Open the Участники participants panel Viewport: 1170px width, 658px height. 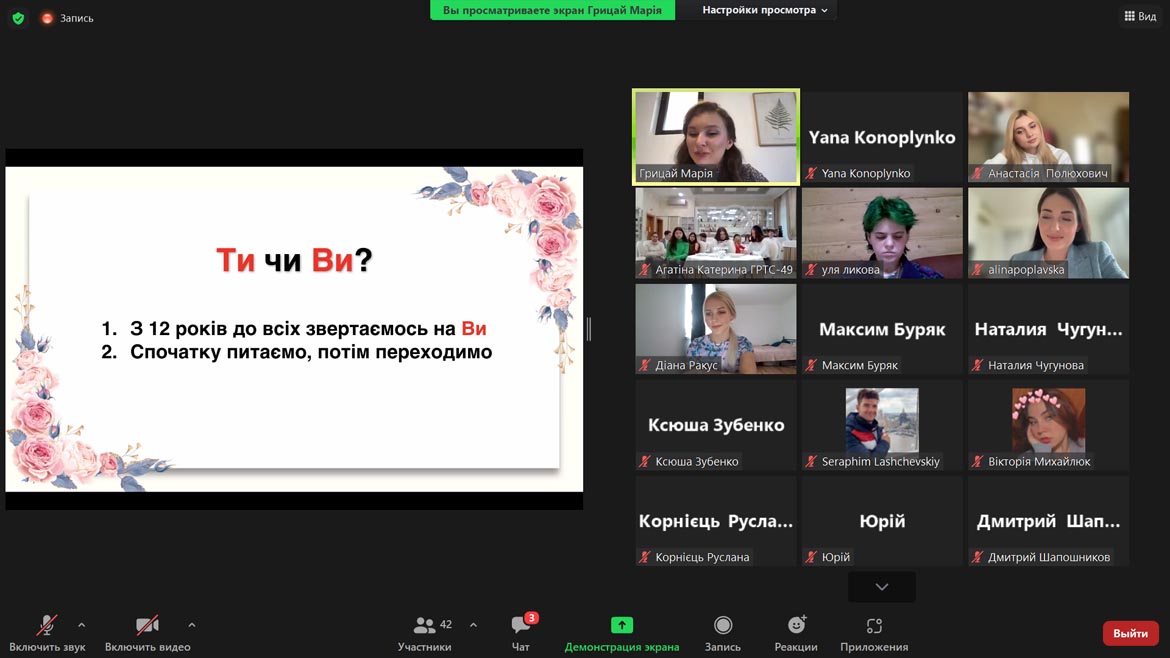(x=425, y=633)
